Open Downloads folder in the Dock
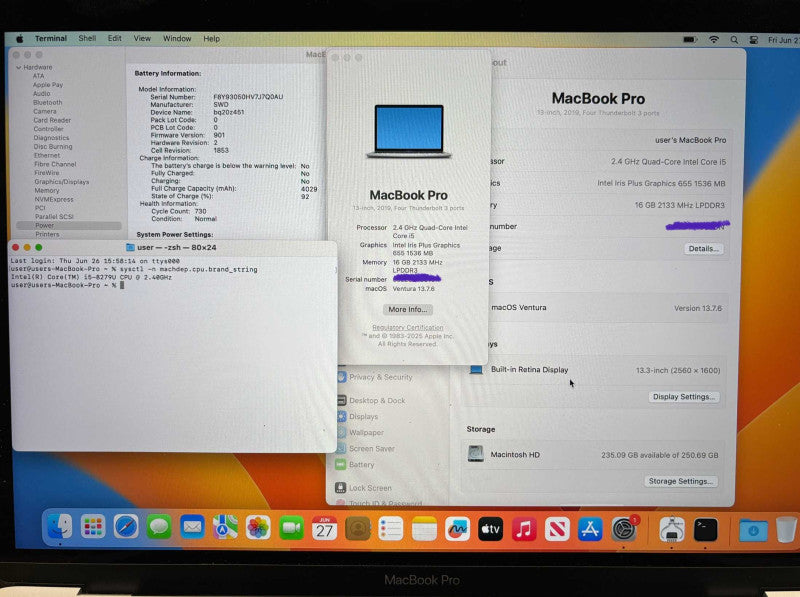 [753, 531]
